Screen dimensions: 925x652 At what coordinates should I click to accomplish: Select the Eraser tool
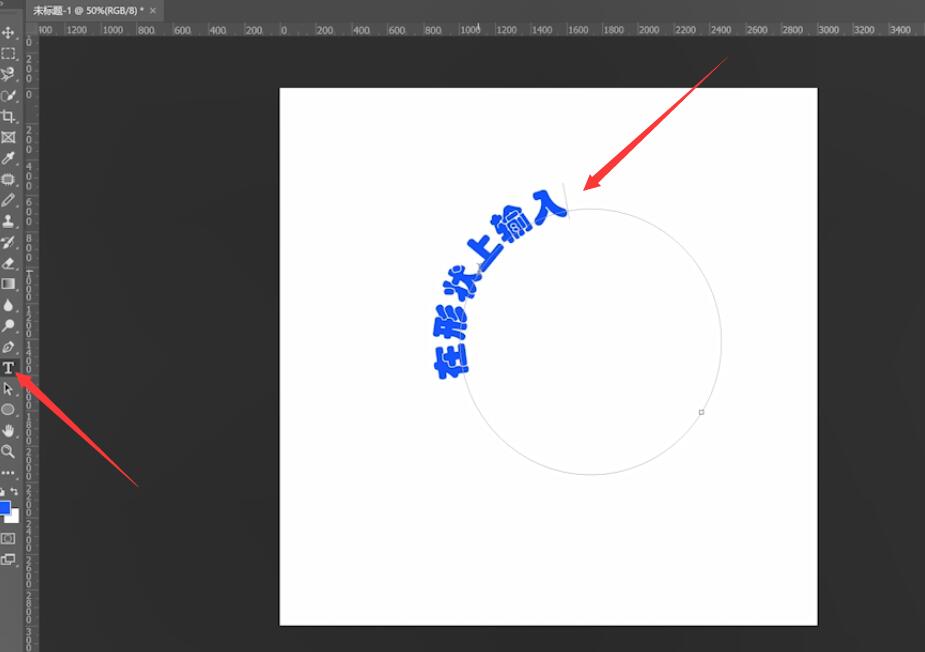8,263
